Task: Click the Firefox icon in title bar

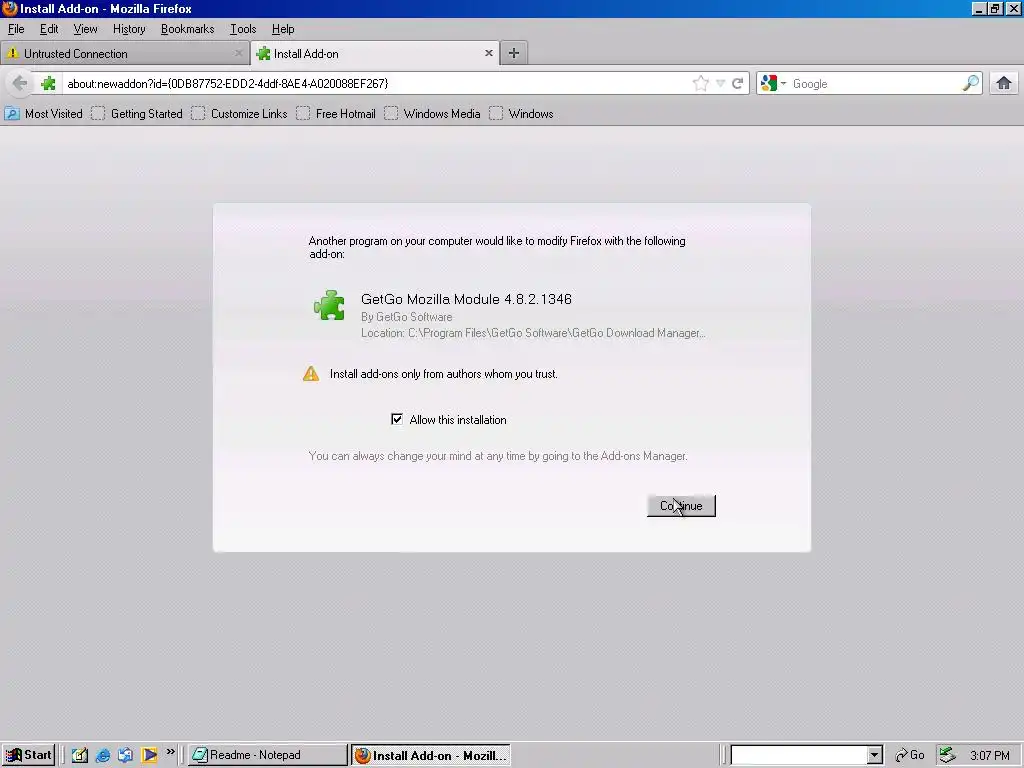Action: pos(9,8)
